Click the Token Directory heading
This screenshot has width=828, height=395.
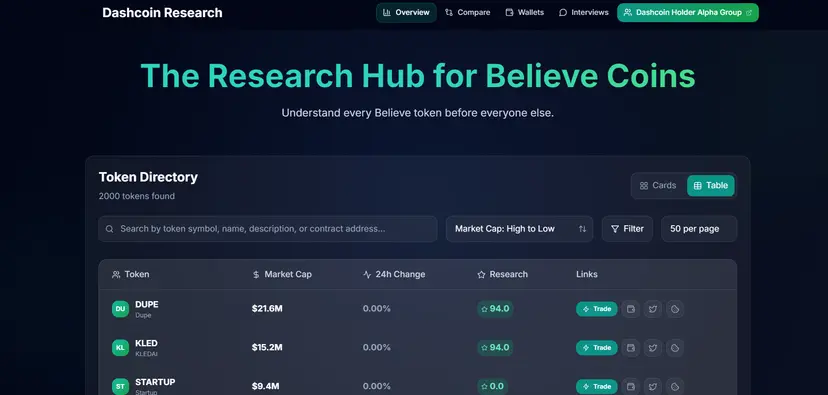148,177
